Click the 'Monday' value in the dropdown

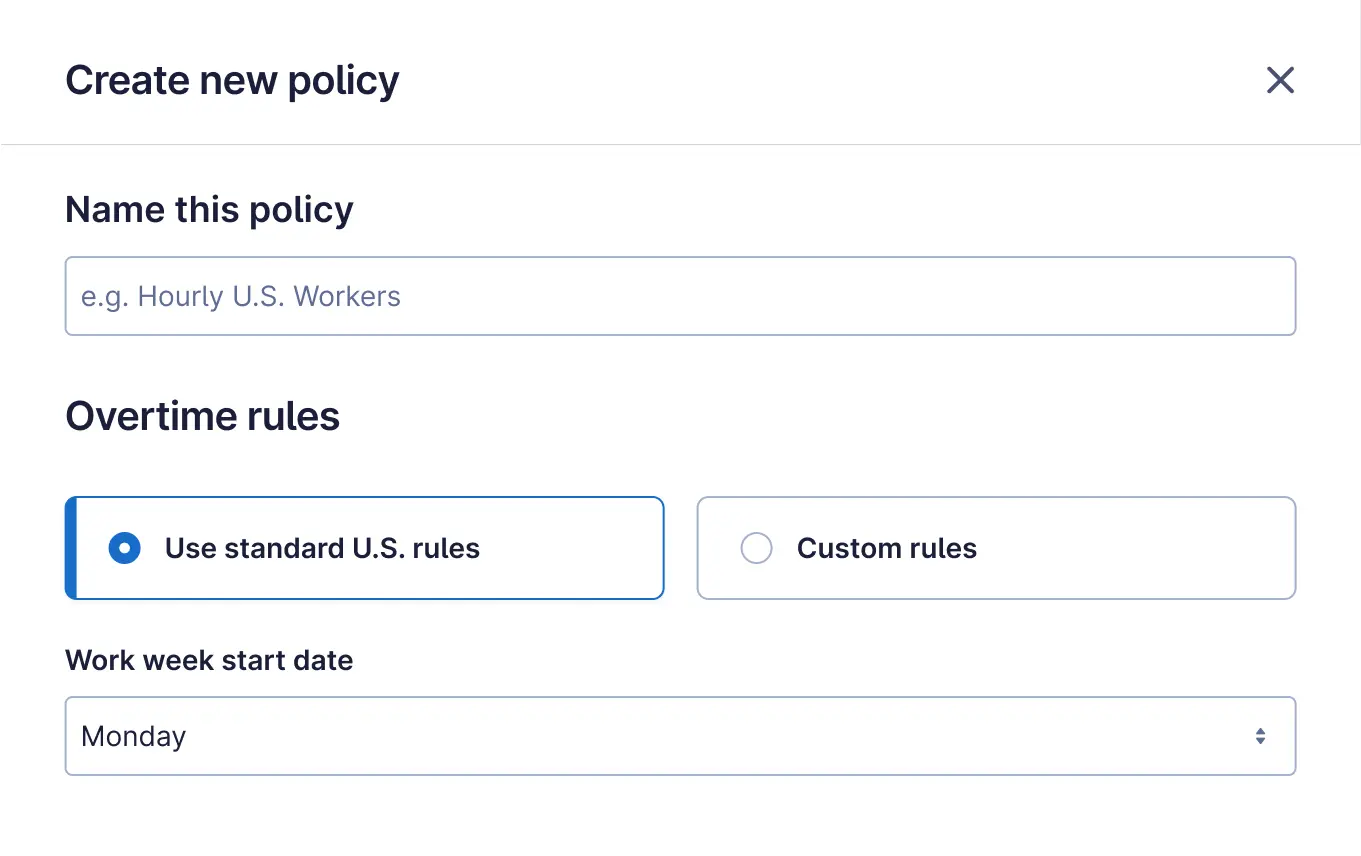tap(134, 736)
